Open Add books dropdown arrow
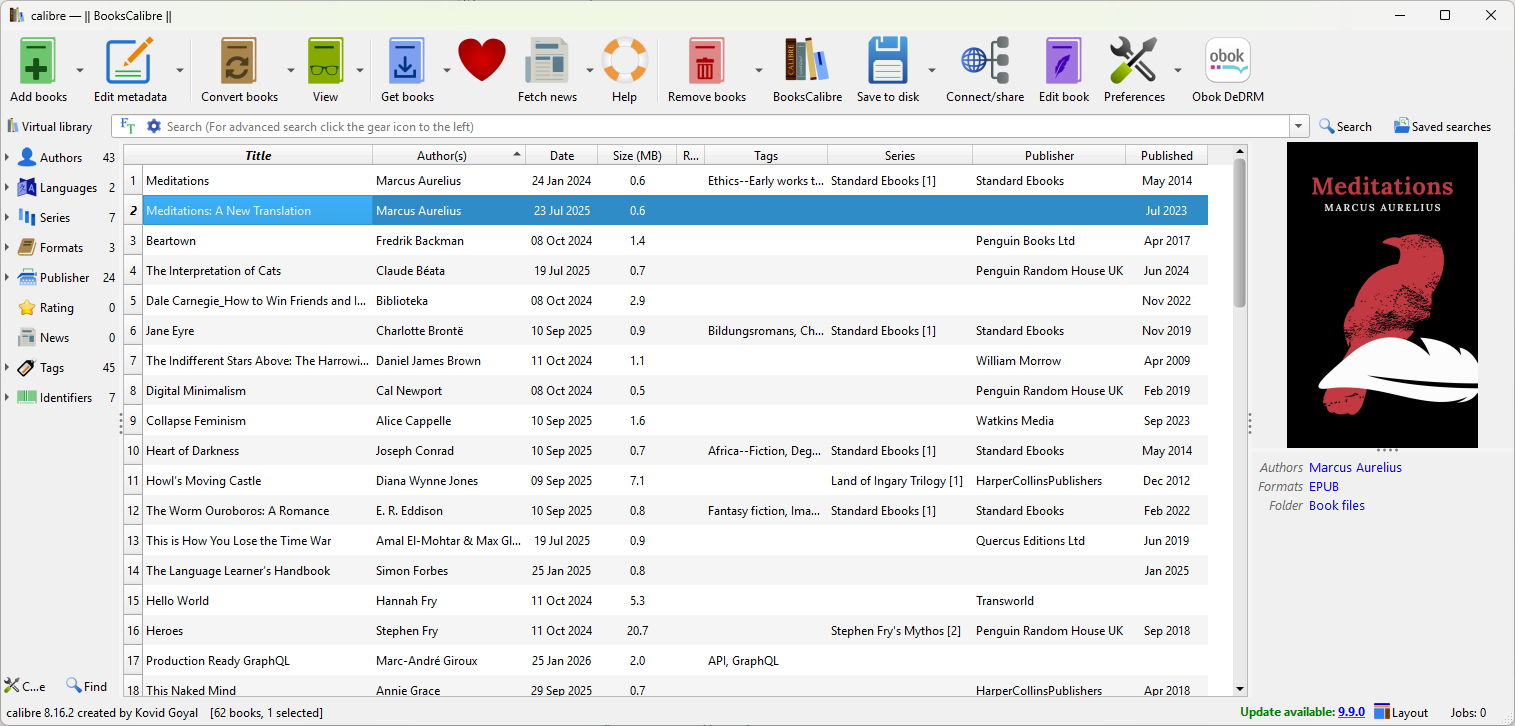The width and height of the screenshot is (1515, 726). 80,70
